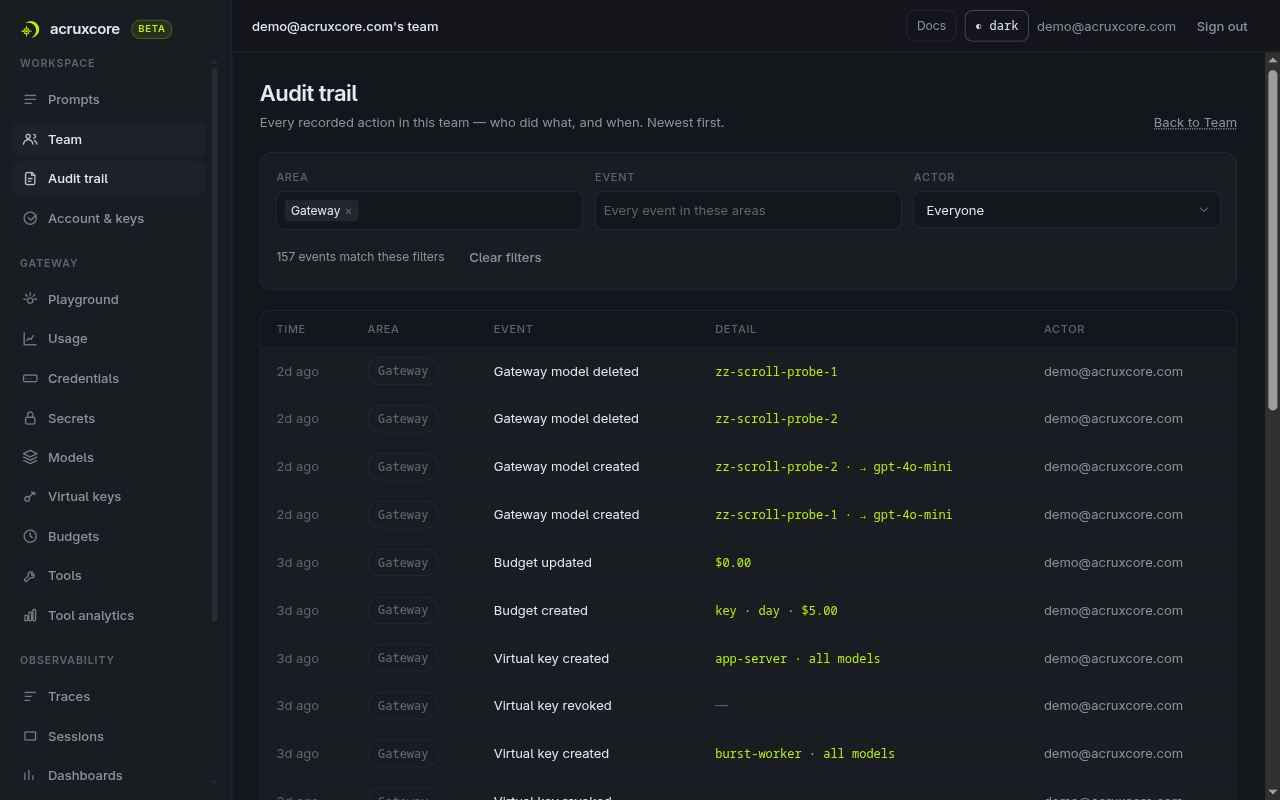
Task: Open Traces under Observability
Action: tap(109, 697)
